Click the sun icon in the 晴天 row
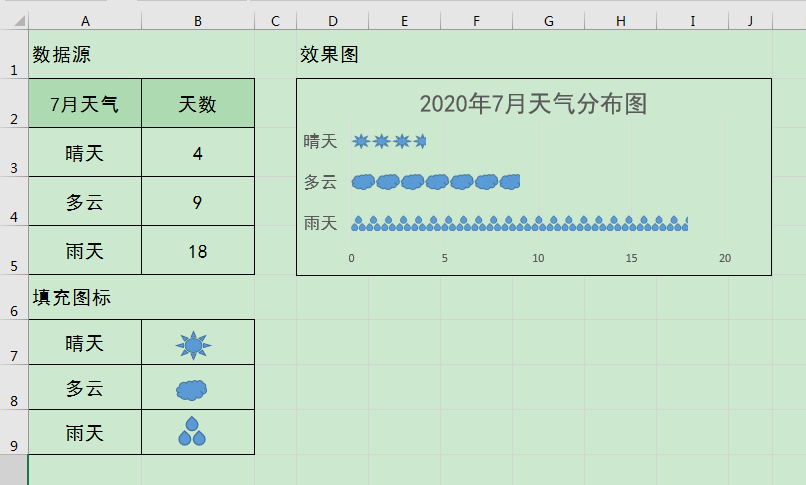806x485 pixels. [x=193, y=345]
